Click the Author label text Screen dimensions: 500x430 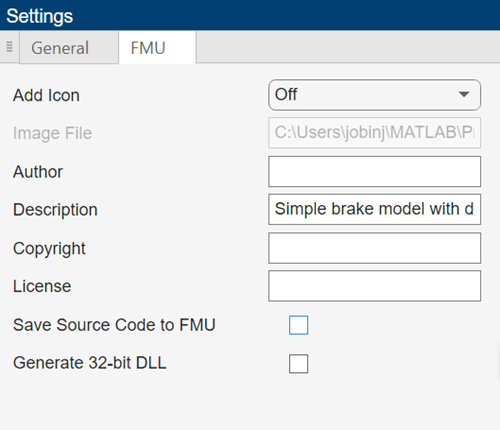pos(38,172)
